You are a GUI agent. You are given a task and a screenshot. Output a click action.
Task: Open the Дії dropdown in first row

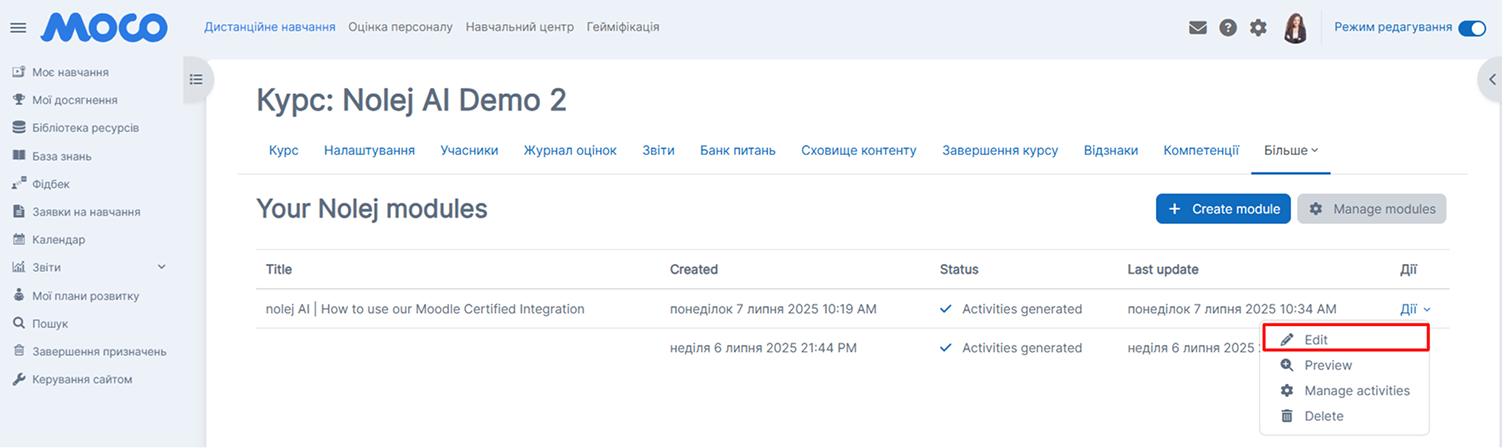(x=1414, y=309)
